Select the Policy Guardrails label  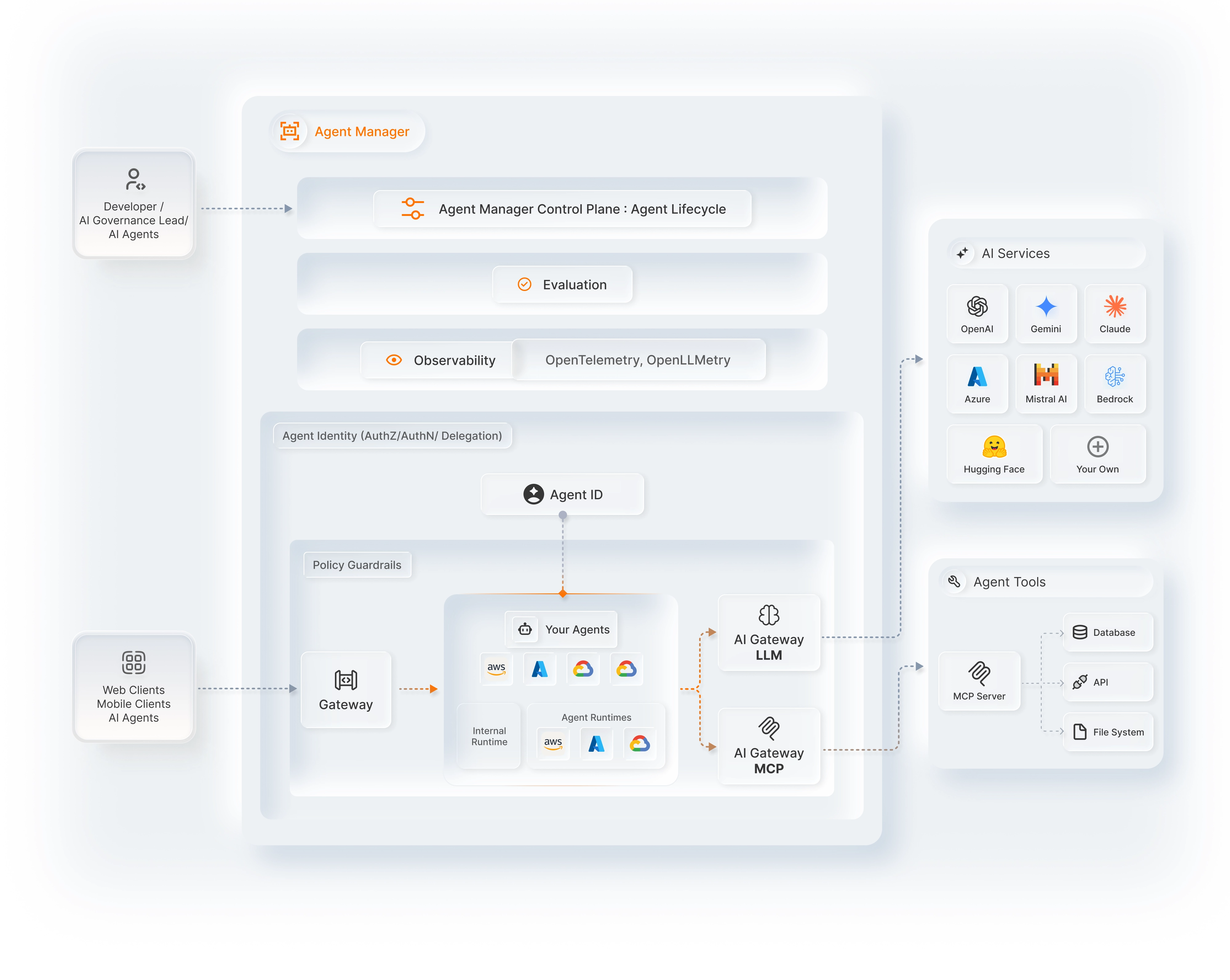356,565
